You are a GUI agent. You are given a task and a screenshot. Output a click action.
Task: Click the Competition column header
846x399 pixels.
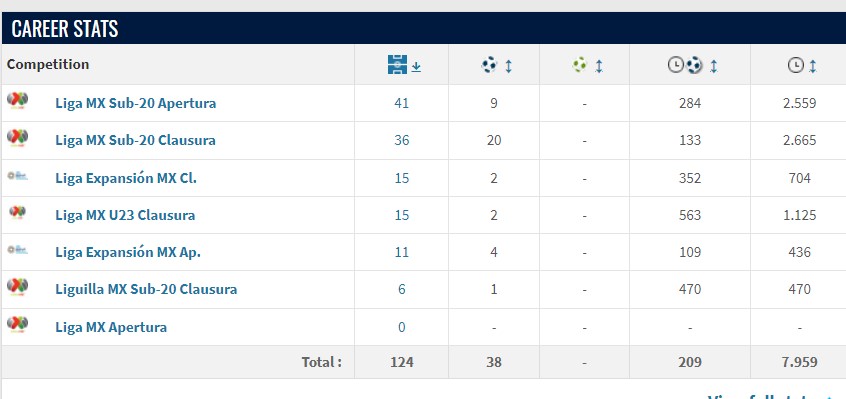48,64
